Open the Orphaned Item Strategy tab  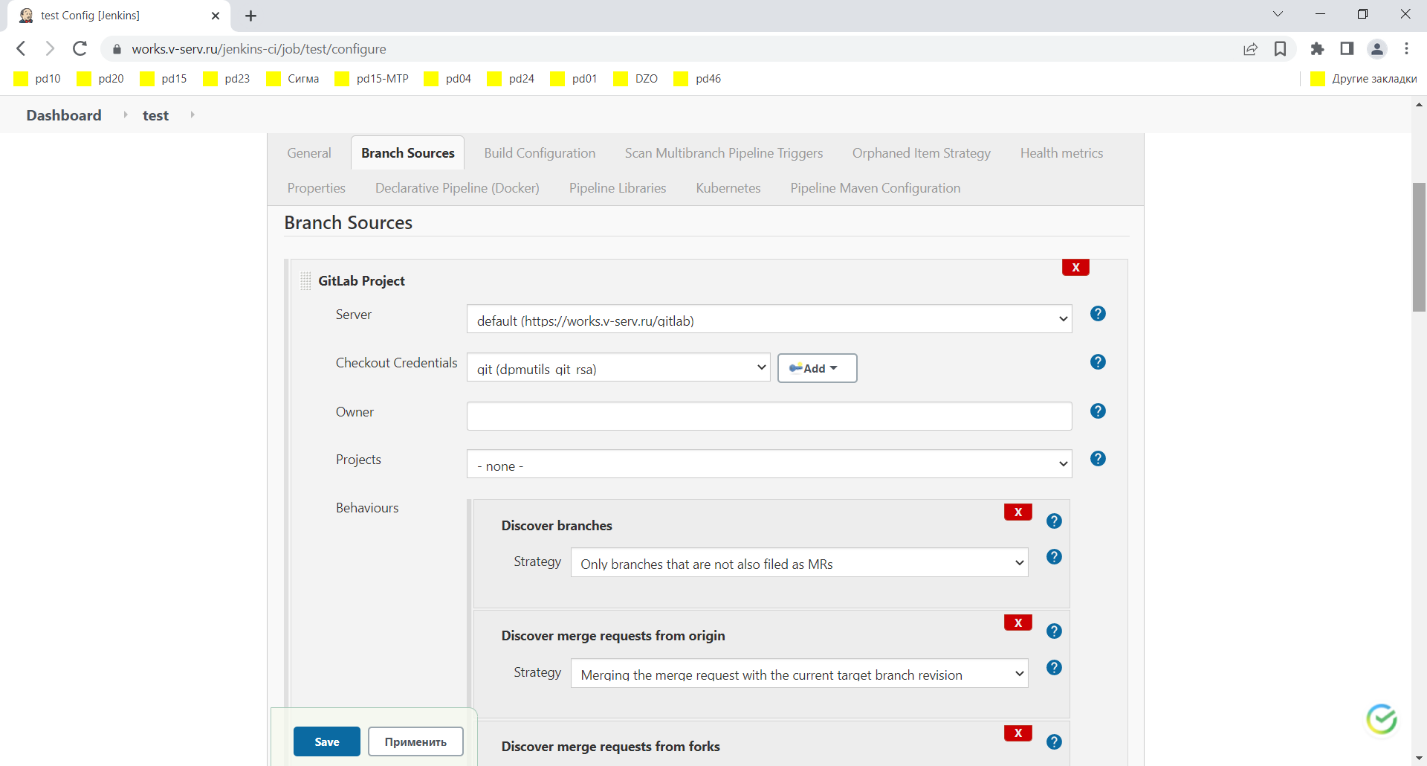pos(921,153)
